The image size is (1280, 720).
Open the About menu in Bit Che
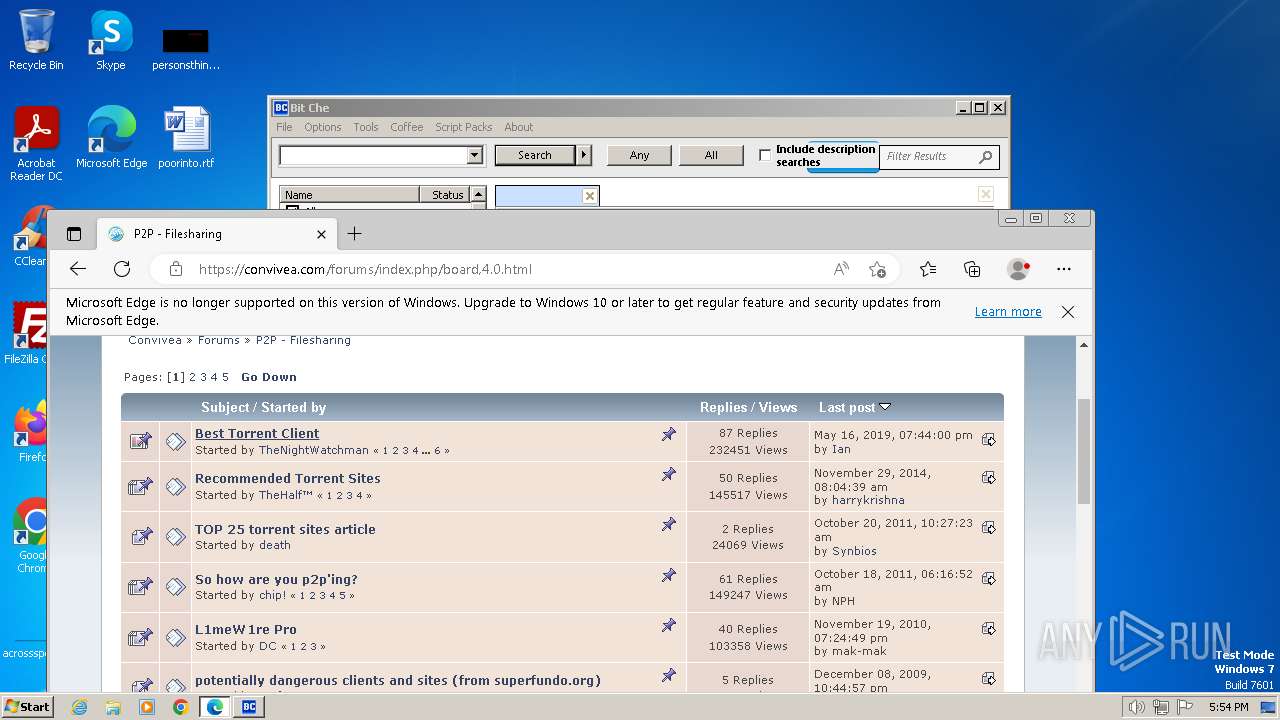coord(518,127)
